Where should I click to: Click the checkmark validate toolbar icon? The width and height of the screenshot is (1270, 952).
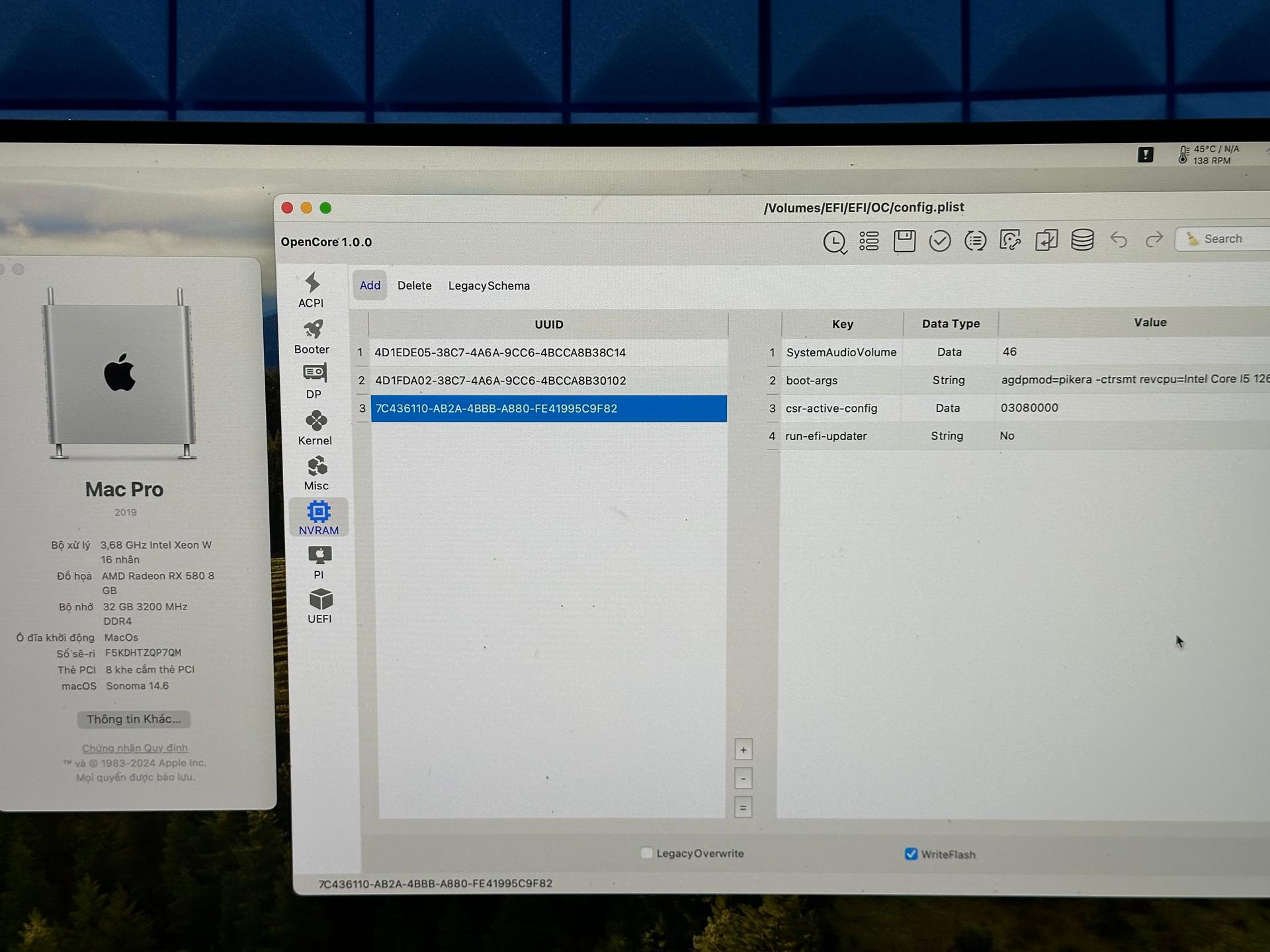pos(940,241)
